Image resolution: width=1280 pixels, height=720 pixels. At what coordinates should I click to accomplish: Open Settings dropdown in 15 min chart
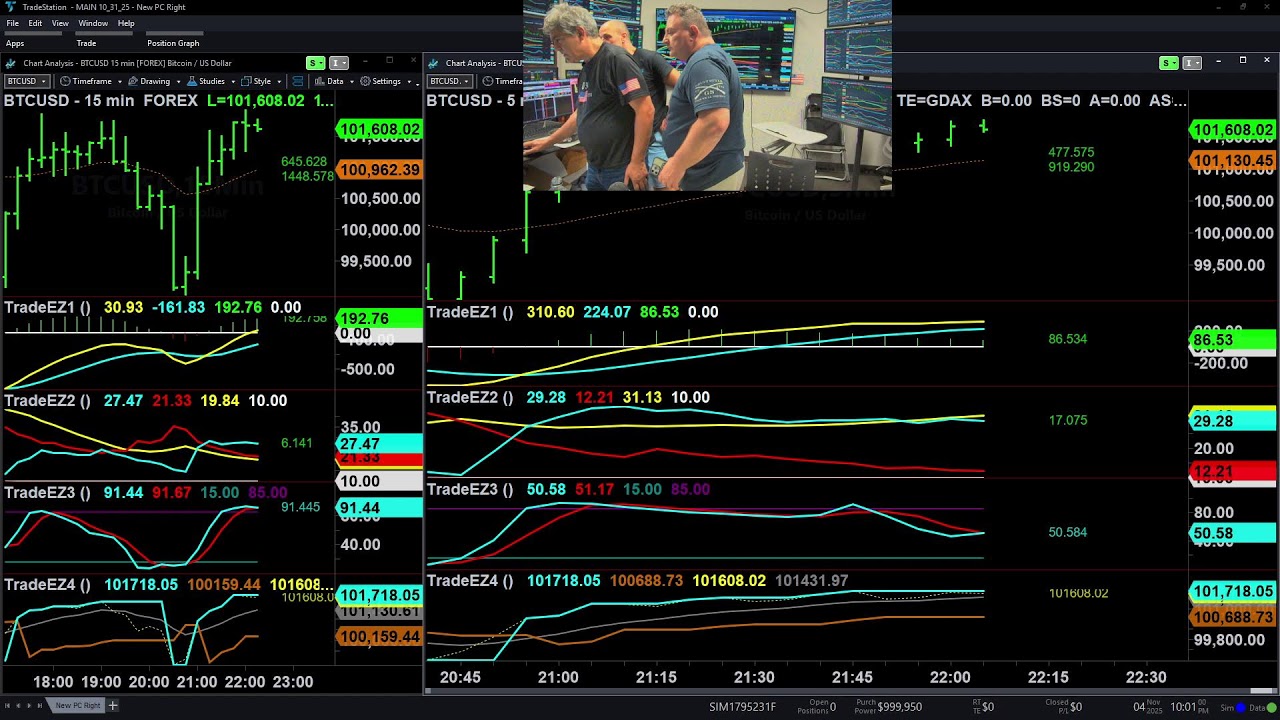pos(383,81)
